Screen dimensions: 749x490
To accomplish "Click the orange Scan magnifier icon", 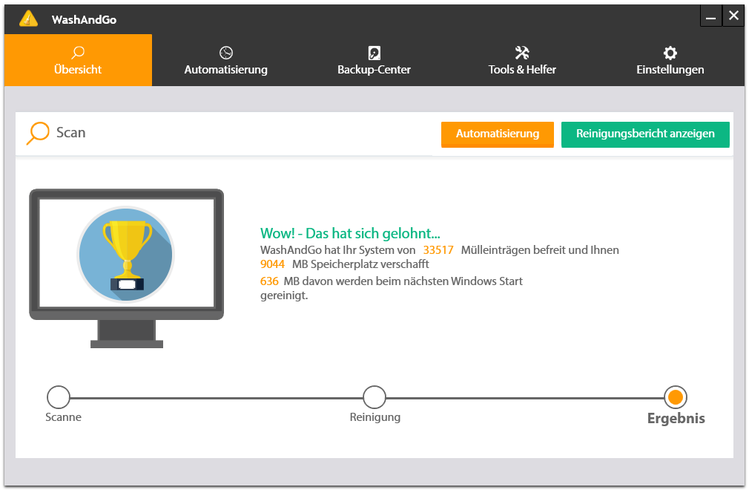I will point(38,133).
